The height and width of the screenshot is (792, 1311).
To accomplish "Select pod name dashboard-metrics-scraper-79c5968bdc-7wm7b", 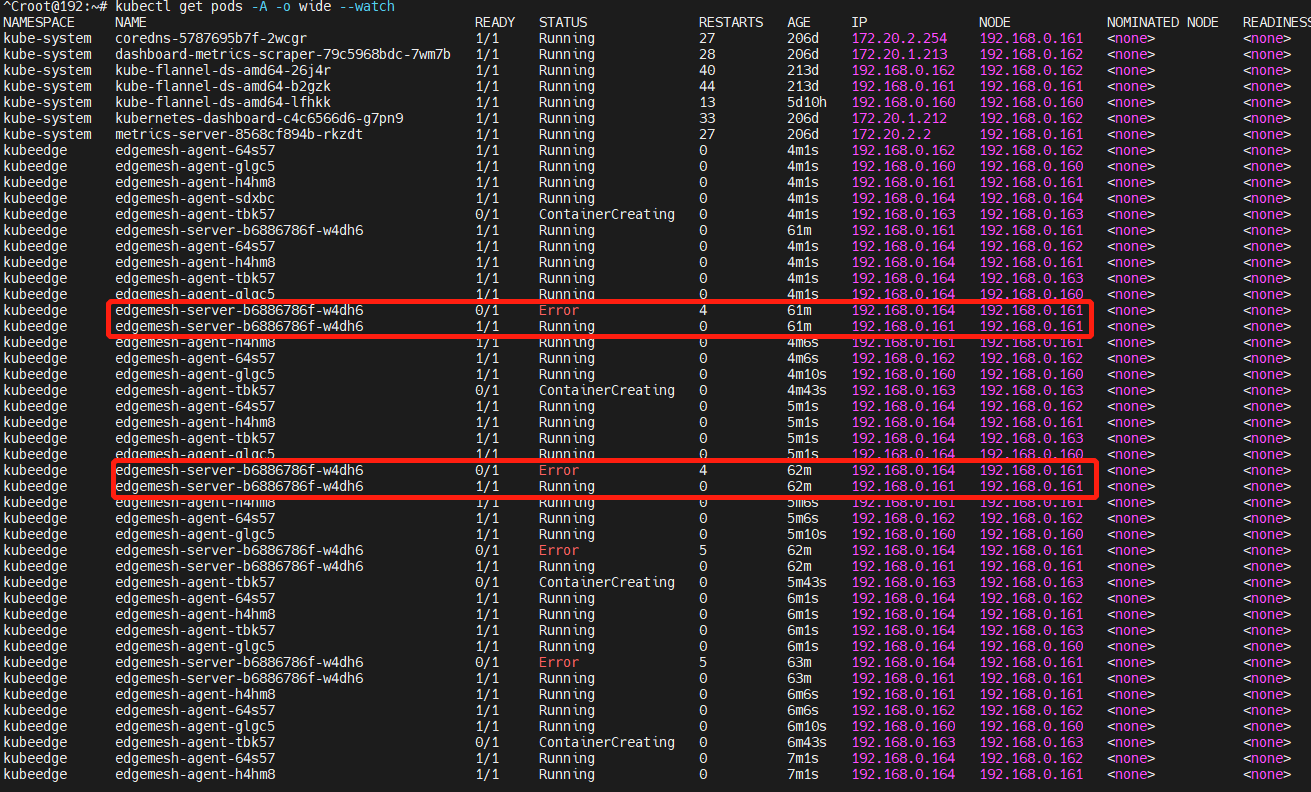I will pos(283,54).
